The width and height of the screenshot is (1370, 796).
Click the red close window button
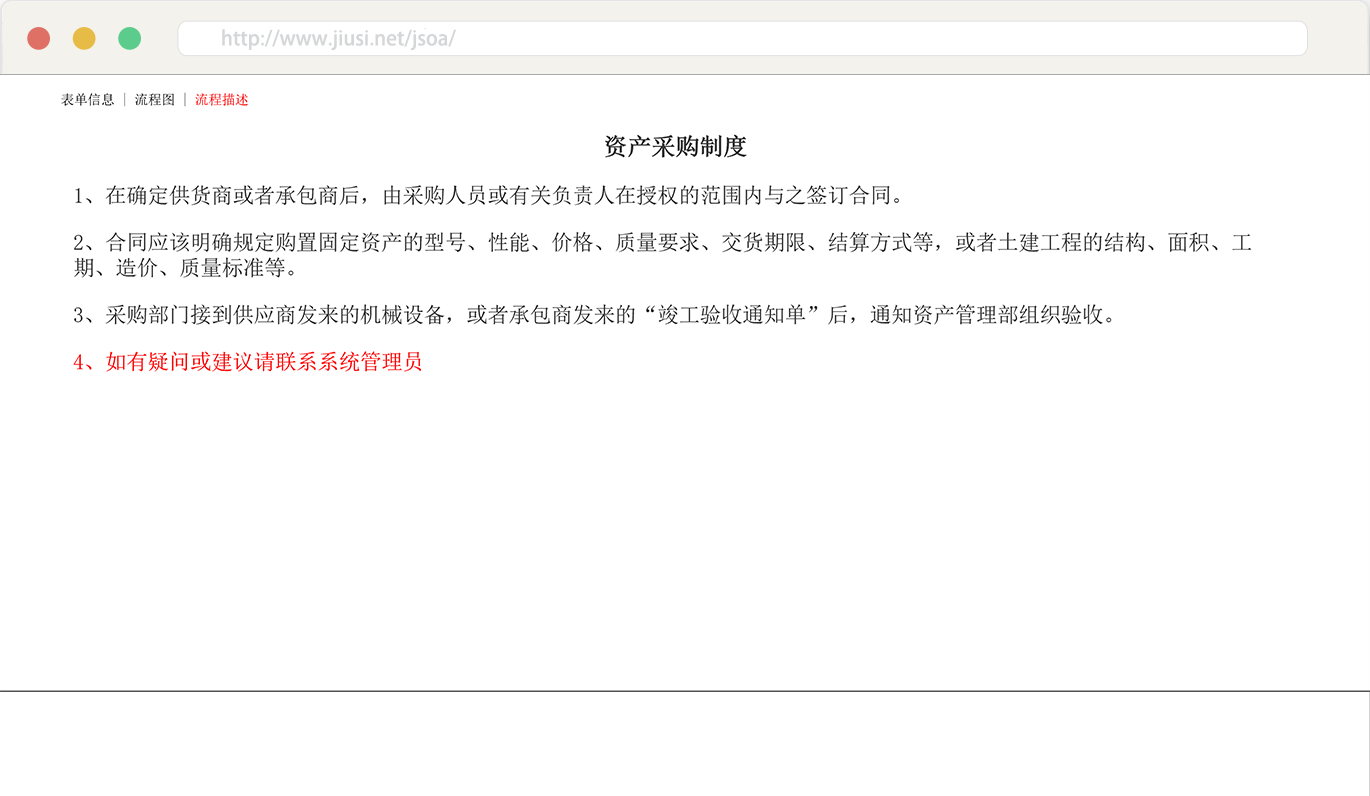tap(39, 38)
